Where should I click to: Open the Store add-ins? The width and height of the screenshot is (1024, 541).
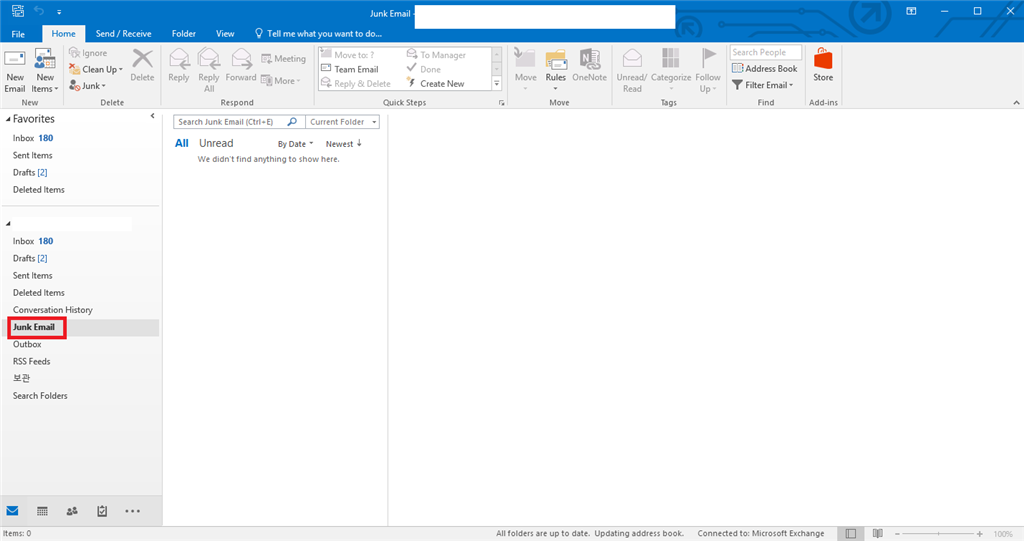[x=823, y=65]
